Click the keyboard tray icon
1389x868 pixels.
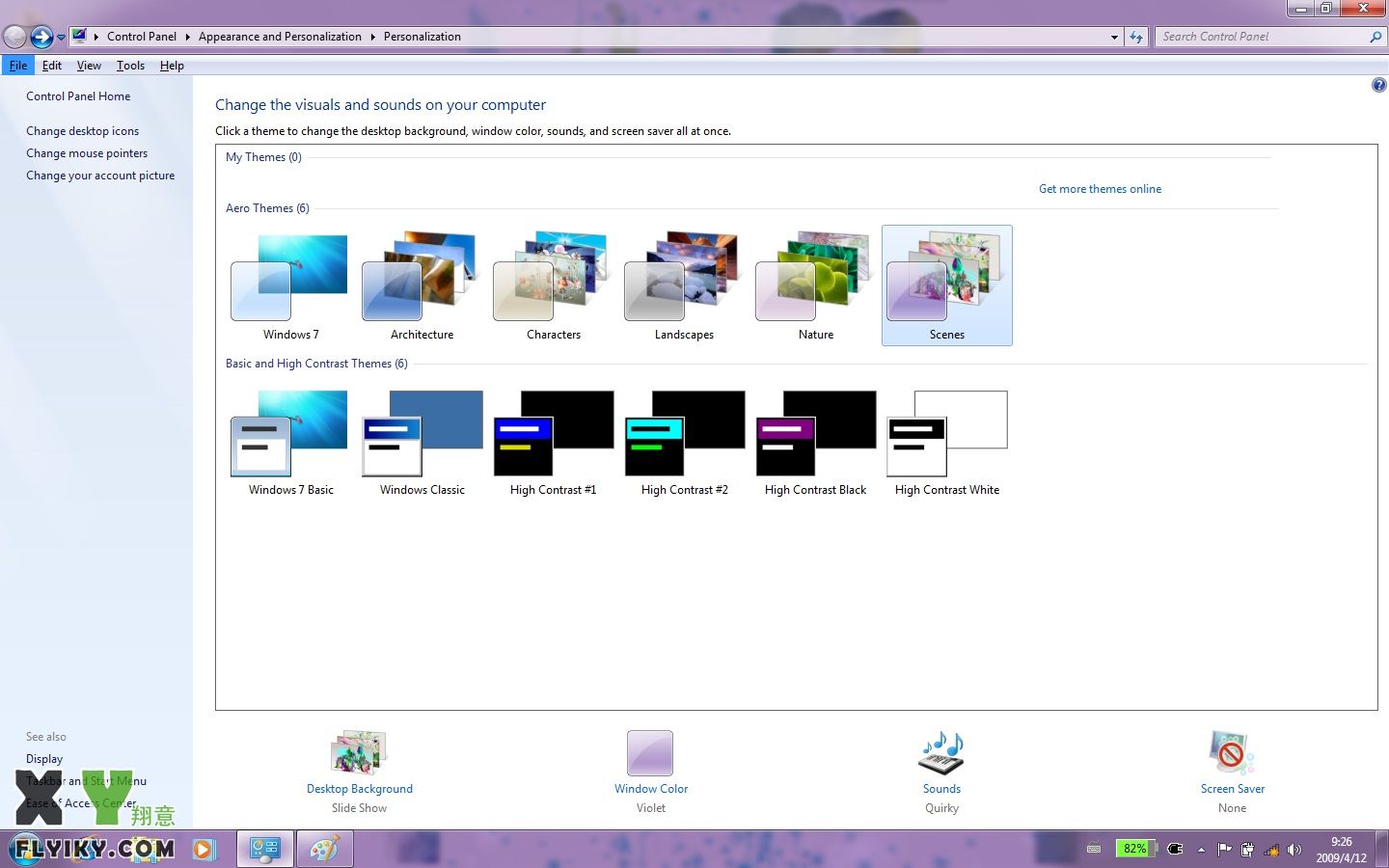pos(1094,850)
